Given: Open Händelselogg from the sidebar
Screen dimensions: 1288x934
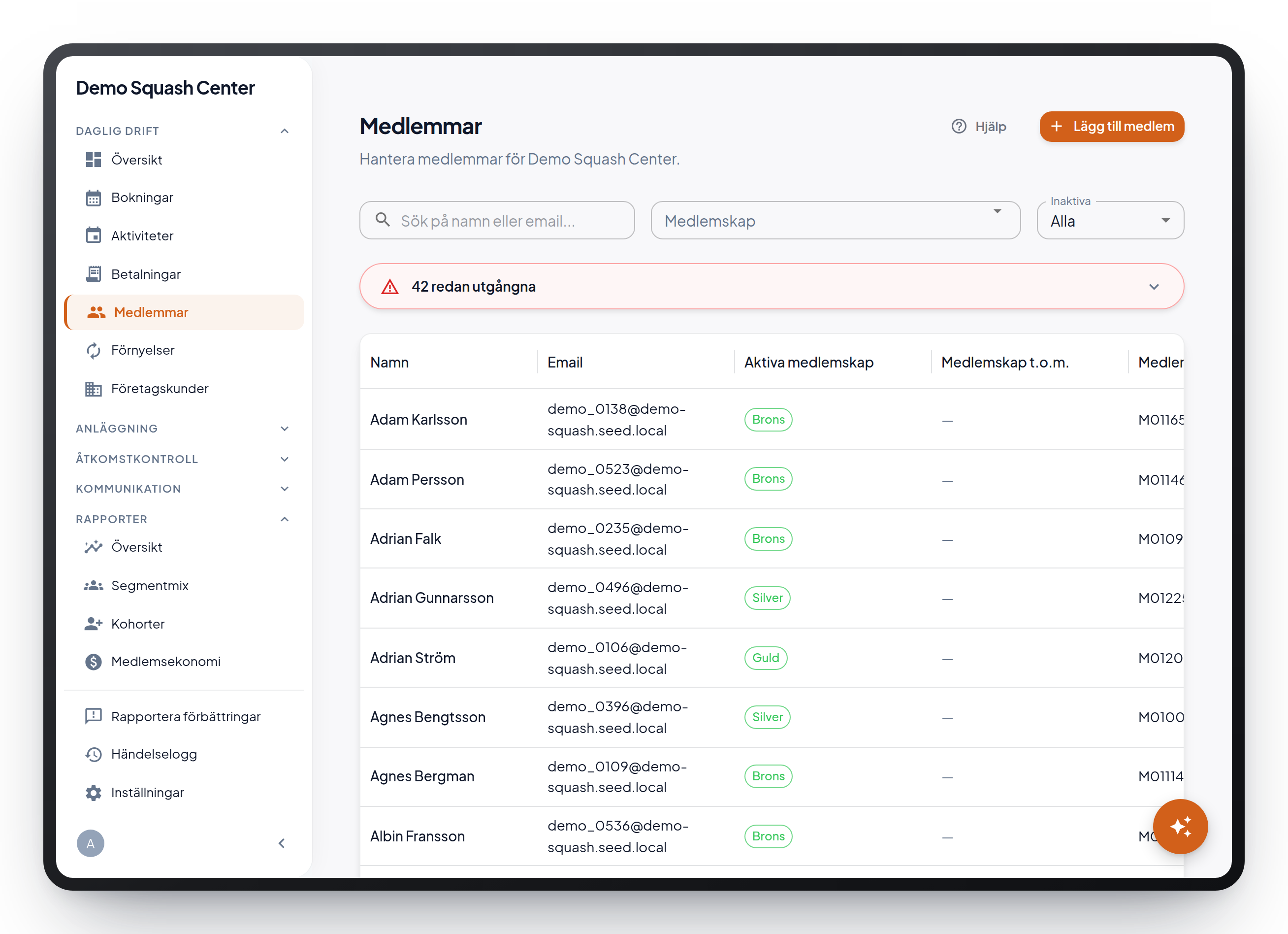Looking at the screenshot, I should point(184,754).
